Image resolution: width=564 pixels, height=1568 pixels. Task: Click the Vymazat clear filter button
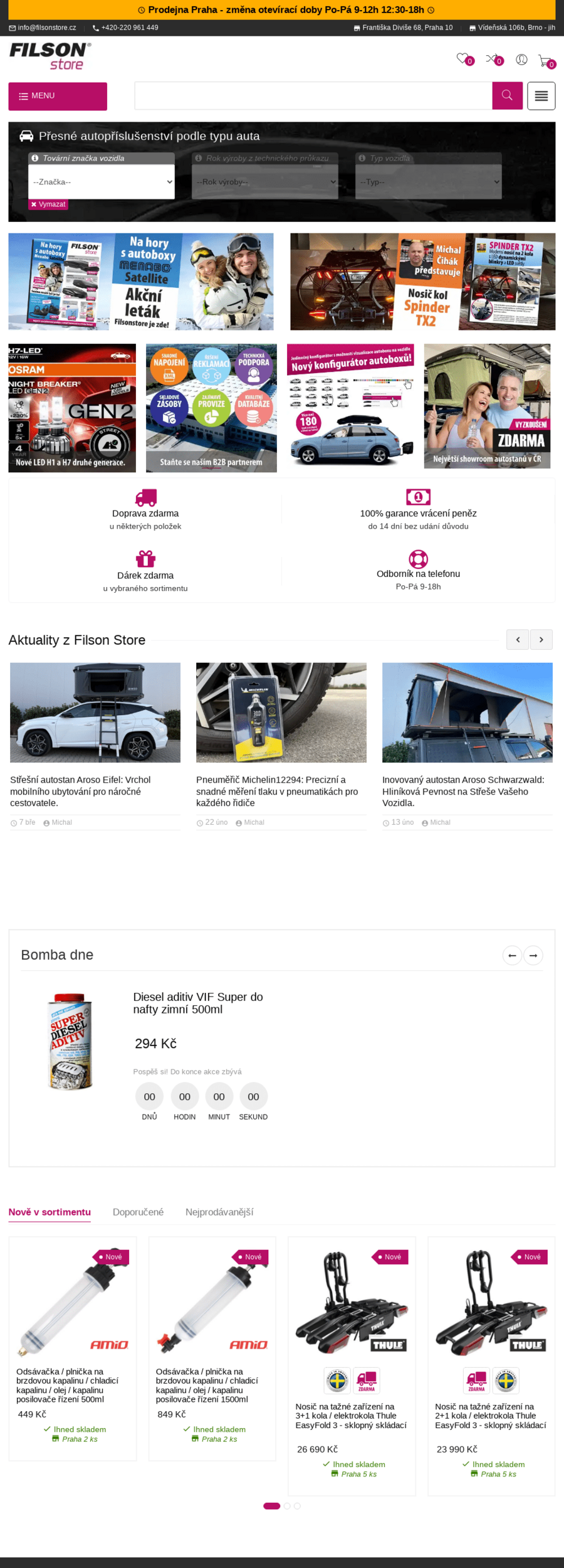[48, 204]
